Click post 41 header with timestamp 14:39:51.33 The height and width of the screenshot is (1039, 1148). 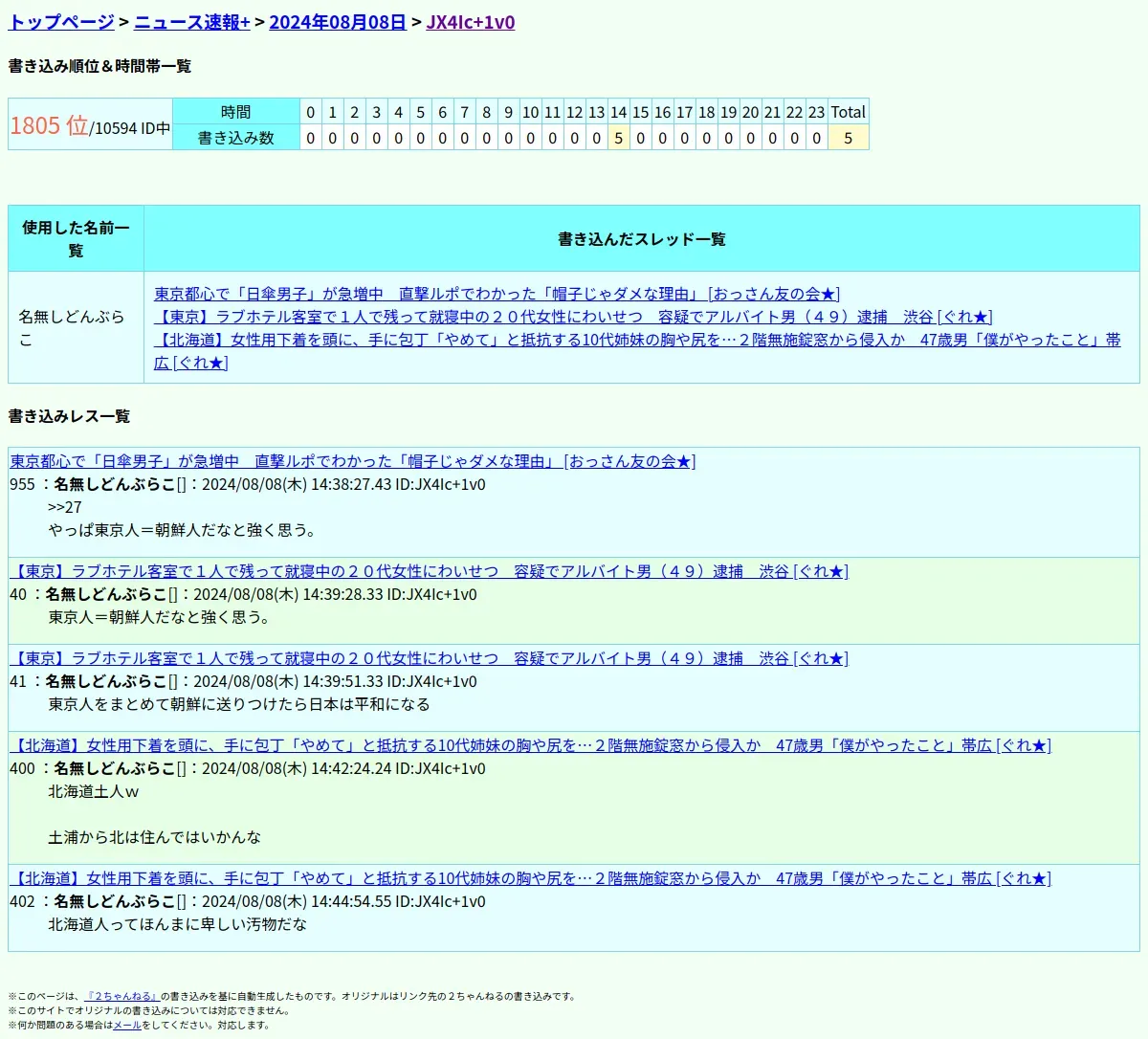pyautogui.click(x=243, y=681)
